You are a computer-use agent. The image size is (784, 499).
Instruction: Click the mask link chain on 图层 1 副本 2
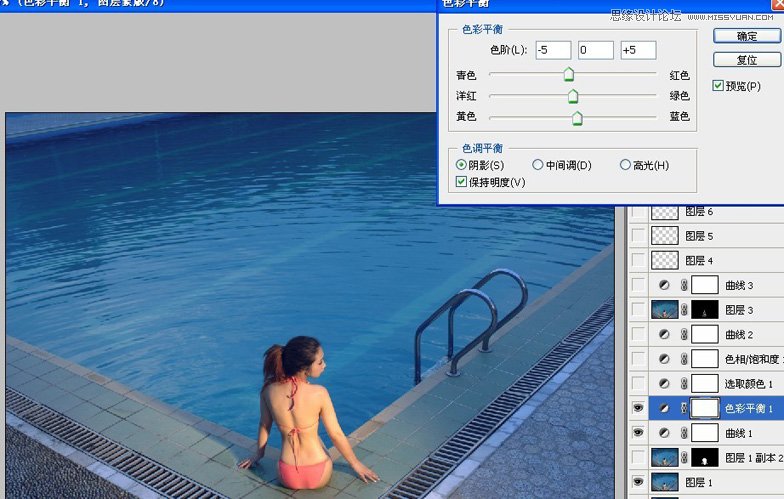[x=685, y=457]
